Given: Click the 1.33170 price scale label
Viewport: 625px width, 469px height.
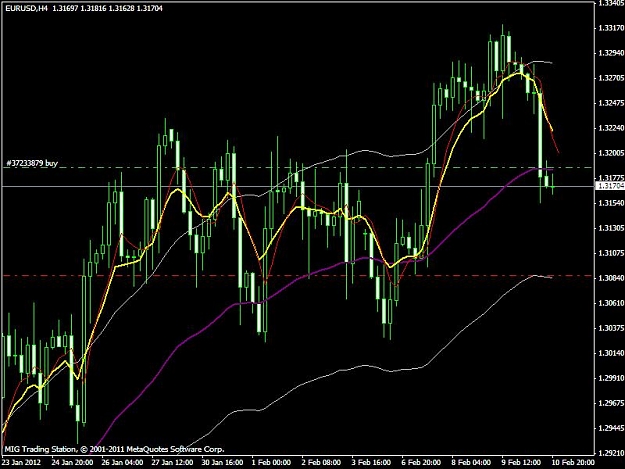Looking at the screenshot, I should pos(611,28).
